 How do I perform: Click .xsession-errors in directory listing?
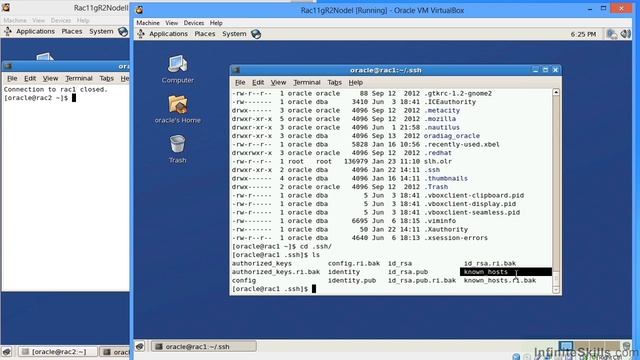[456, 238]
